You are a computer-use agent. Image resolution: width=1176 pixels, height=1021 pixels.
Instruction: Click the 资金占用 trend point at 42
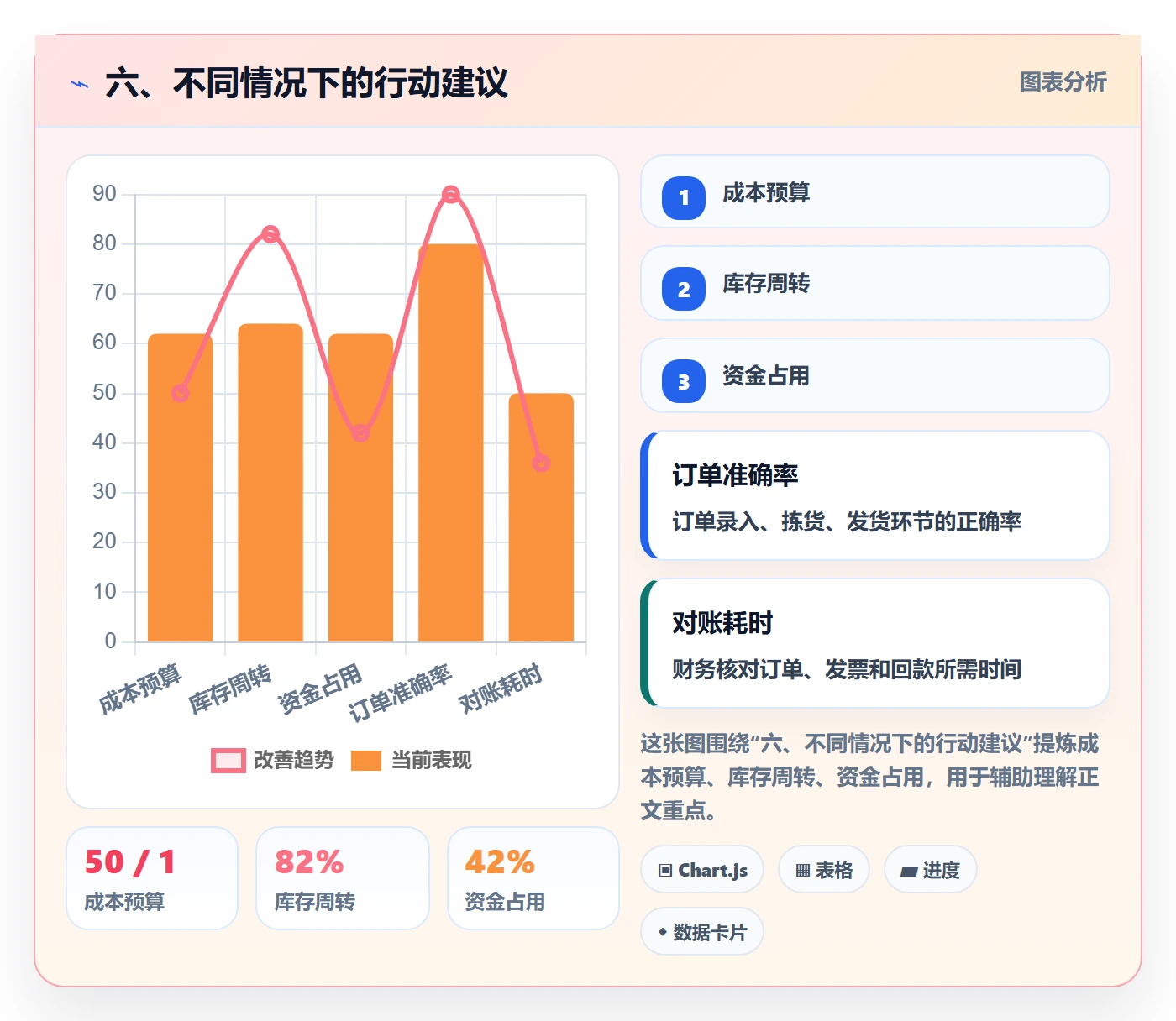point(360,433)
